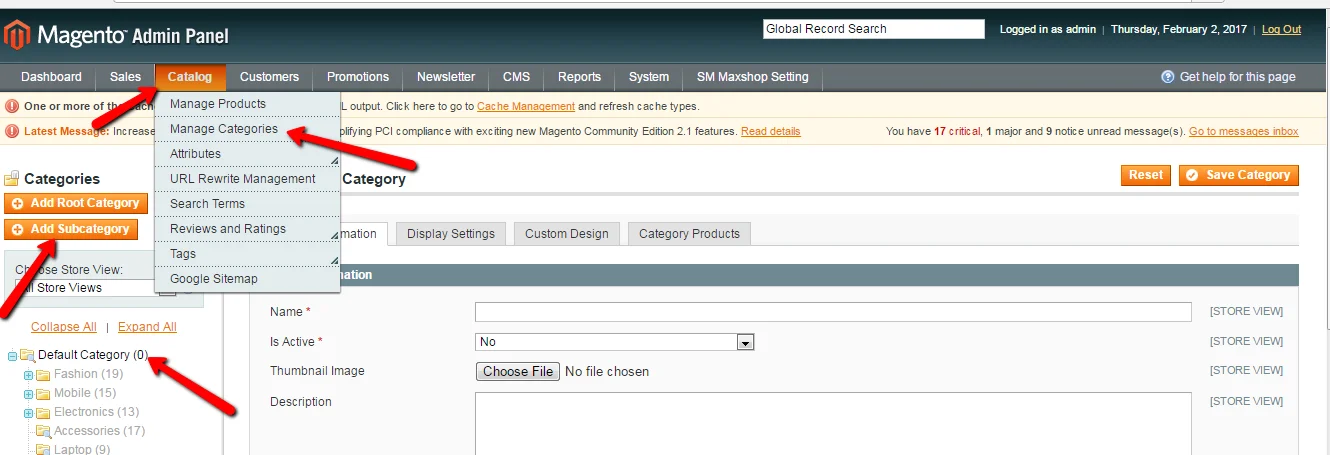Click the Categories folder icon heading
Viewport: 1330px width, 455px height.
tap(12, 179)
